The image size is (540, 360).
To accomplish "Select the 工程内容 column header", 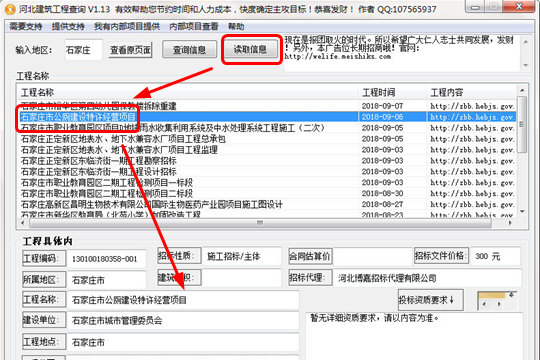I will [471, 92].
